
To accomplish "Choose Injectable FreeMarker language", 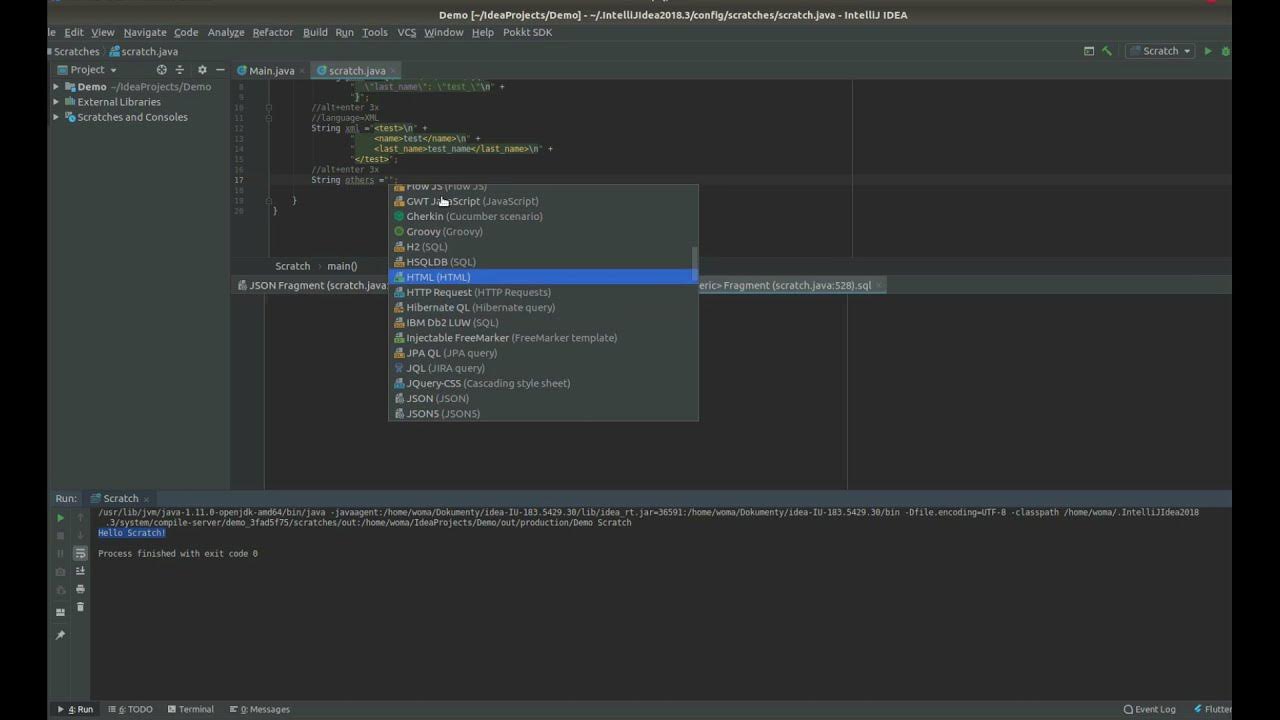I will [543, 338].
